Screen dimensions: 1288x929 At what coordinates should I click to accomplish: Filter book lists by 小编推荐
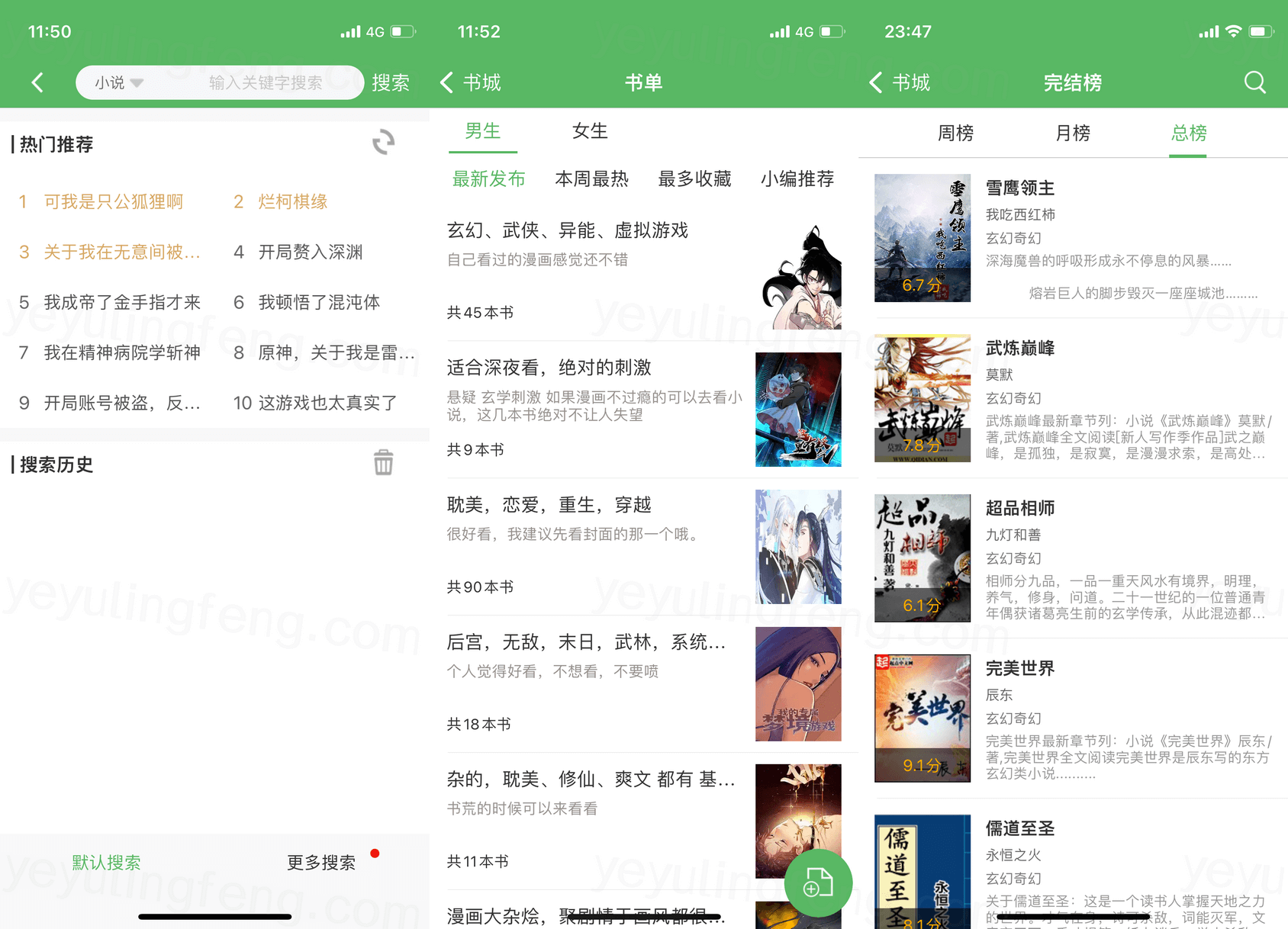(797, 179)
